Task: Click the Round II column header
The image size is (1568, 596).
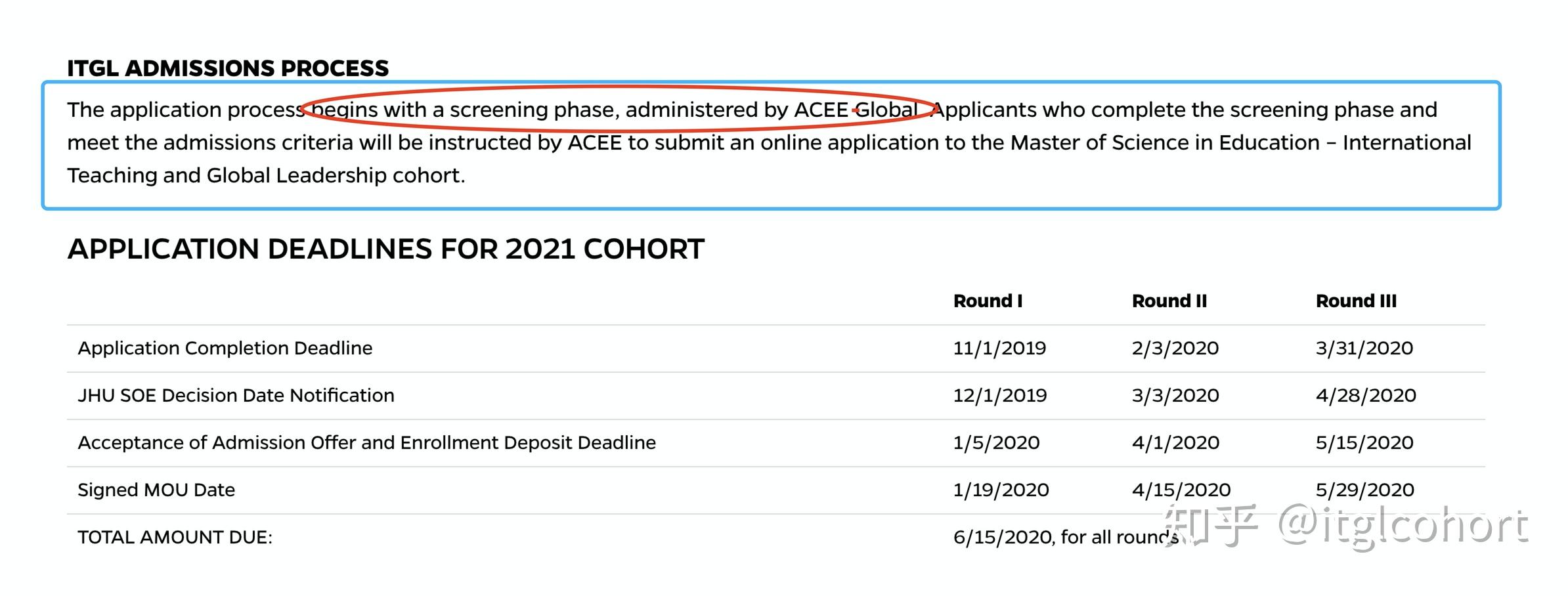Action: pyautogui.click(x=1169, y=301)
